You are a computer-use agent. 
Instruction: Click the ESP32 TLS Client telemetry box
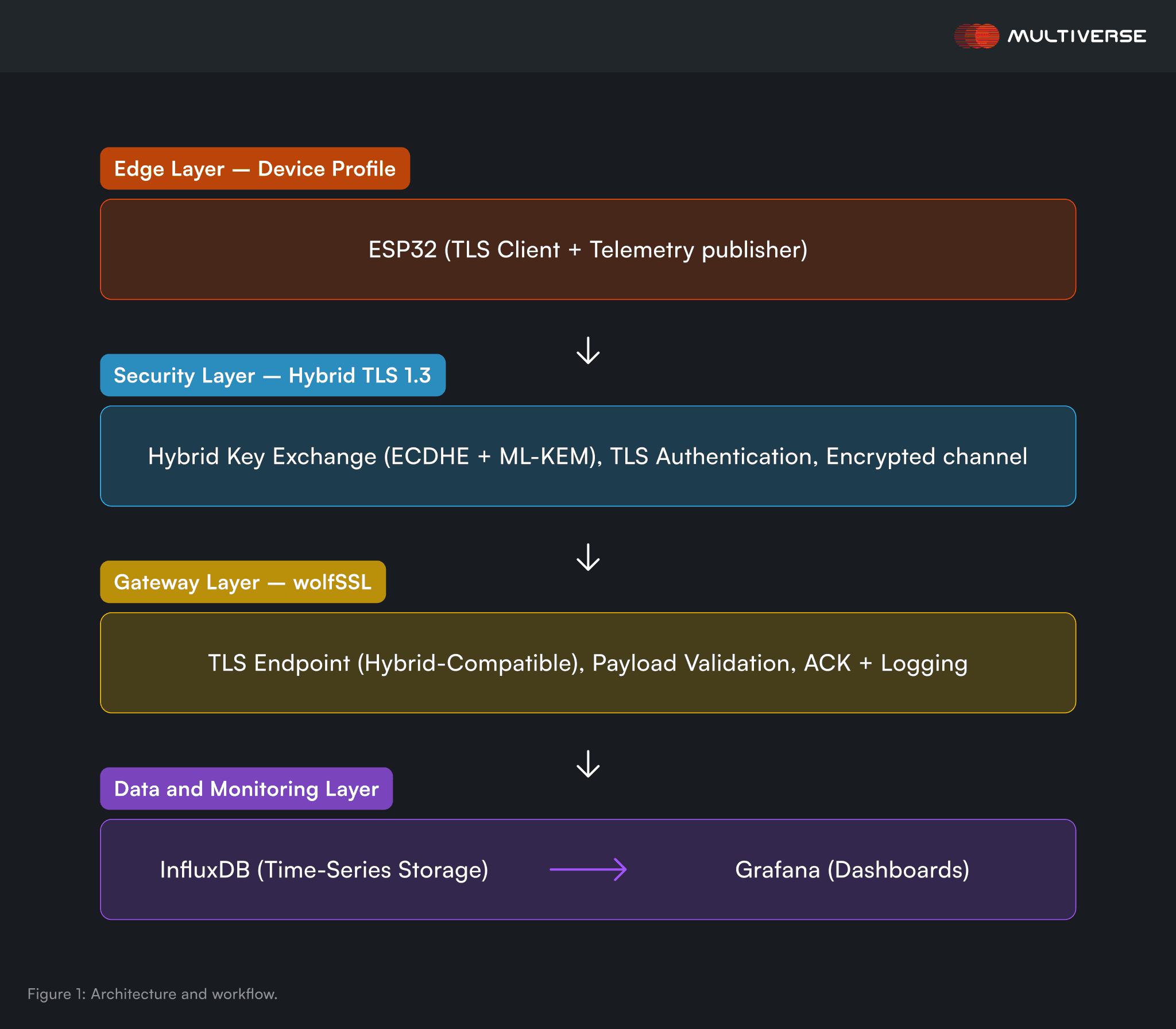(588, 250)
